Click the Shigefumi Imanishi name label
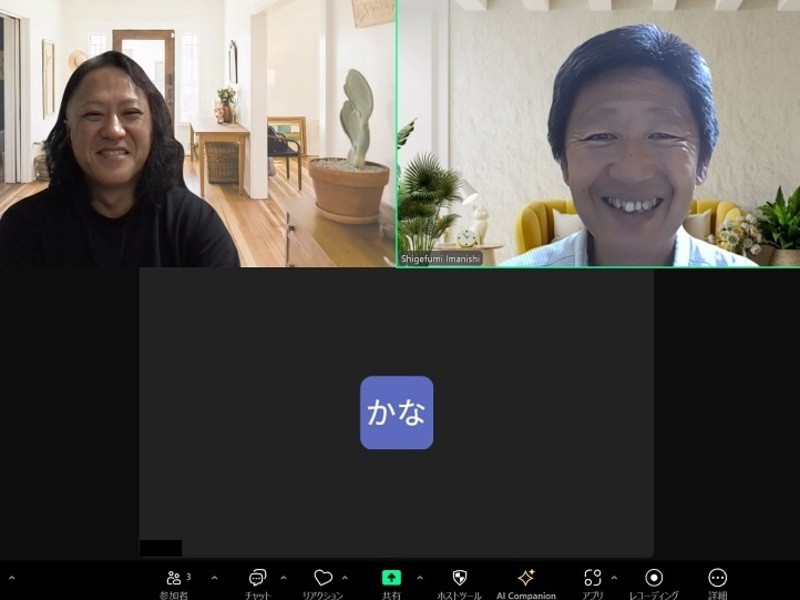This screenshot has height=600, width=800. coord(441,258)
